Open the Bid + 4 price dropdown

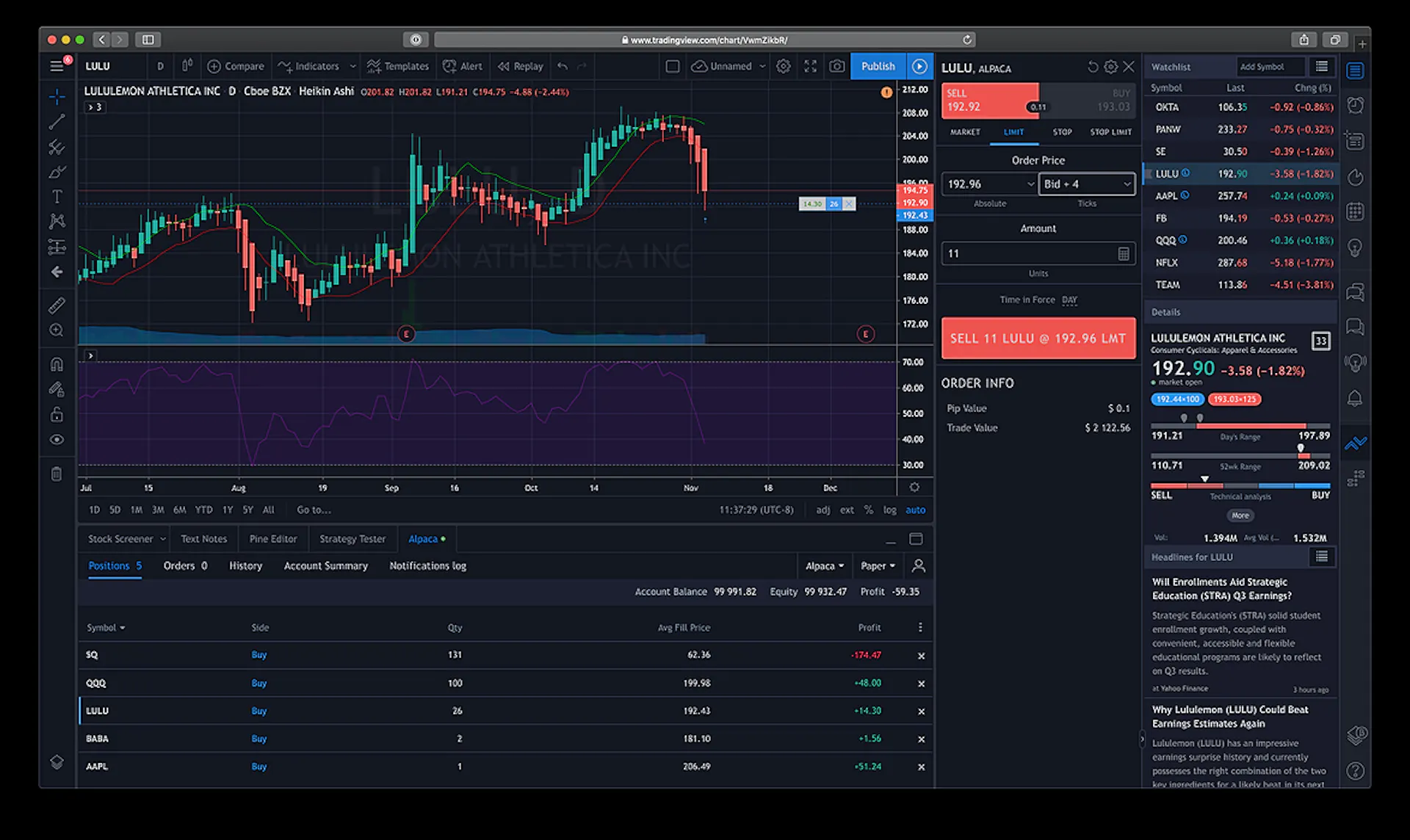click(x=1086, y=184)
